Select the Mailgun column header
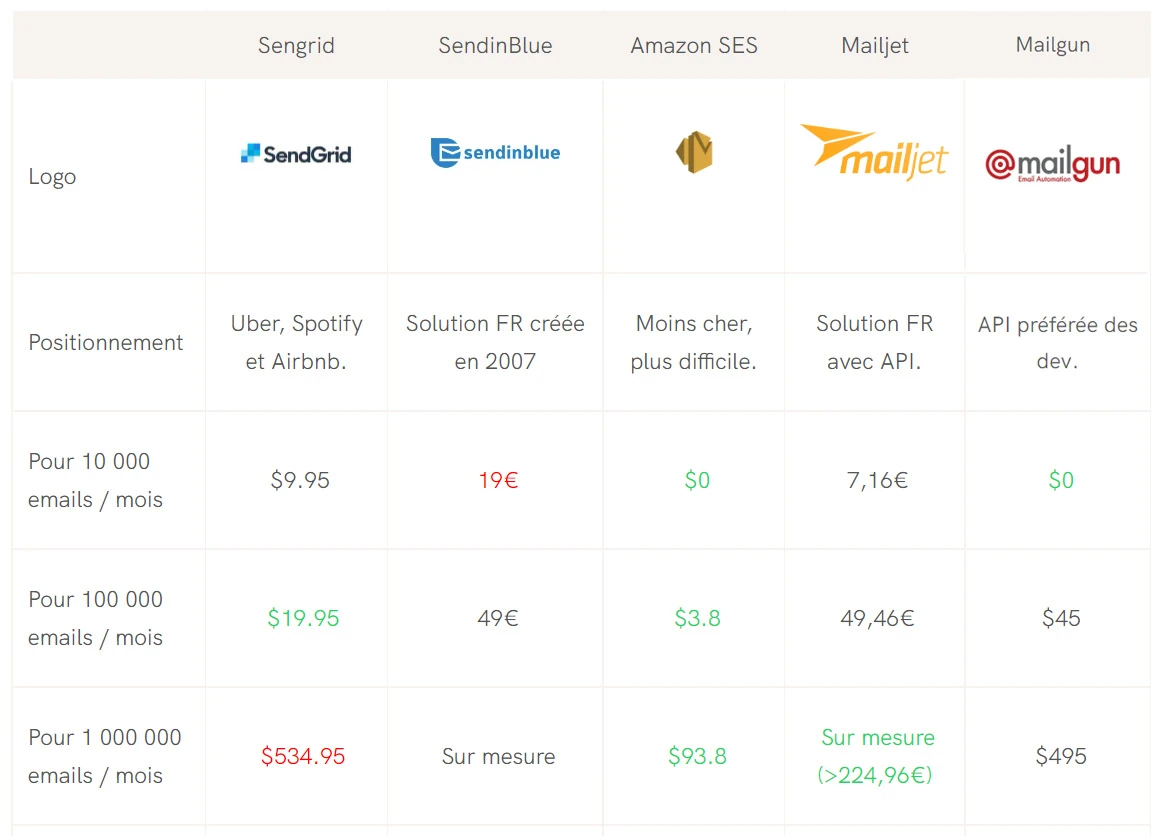 (1053, 45)
